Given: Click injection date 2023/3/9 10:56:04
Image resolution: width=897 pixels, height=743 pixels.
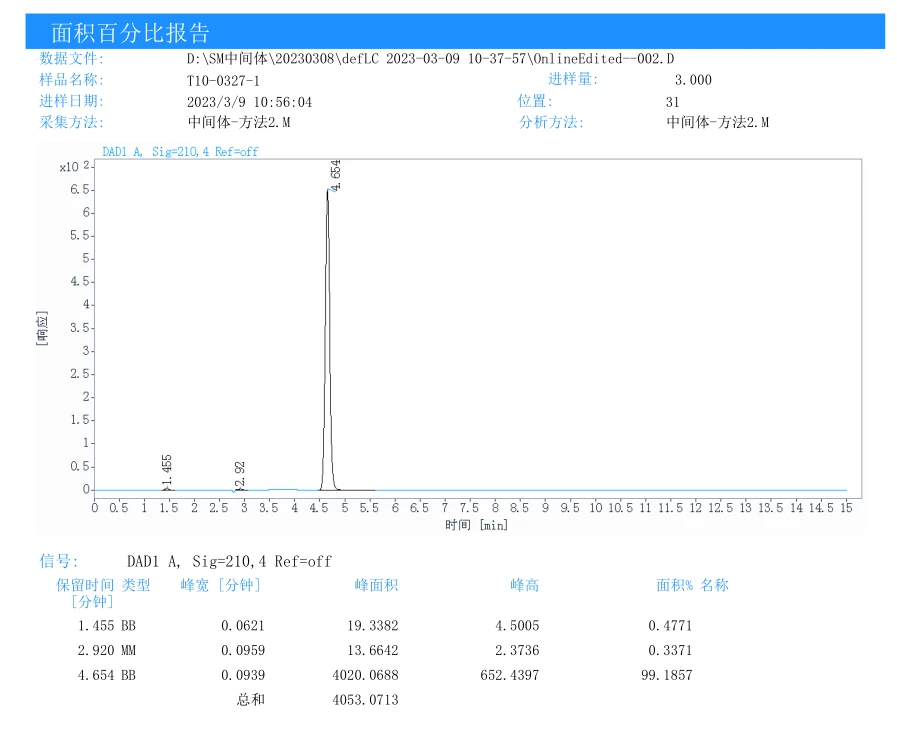Looking at the screenshot, I should pyautogui.click(x=249, y=102).
